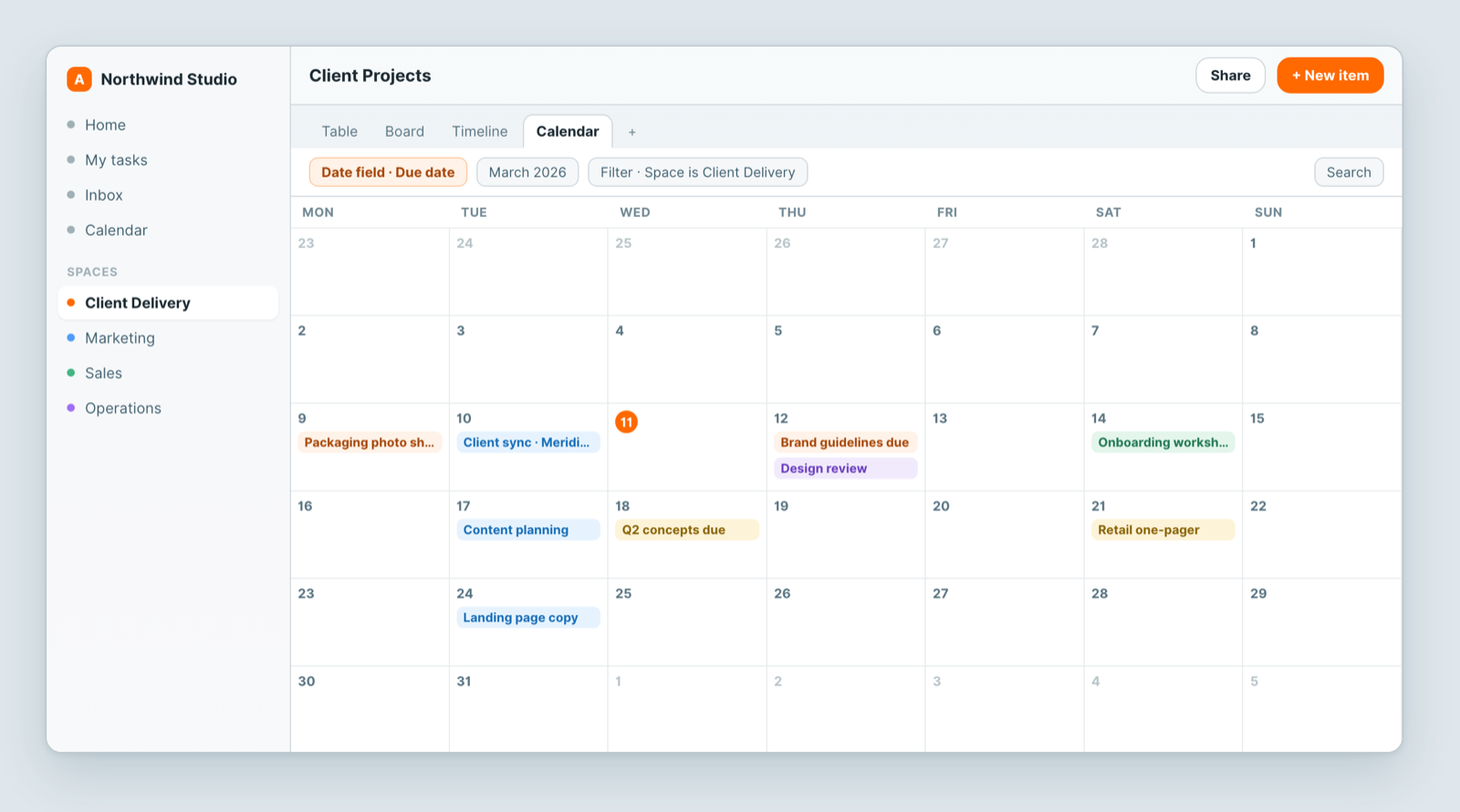Click the Search field
Screen dimensions: 1460x812
tap(1349, 172)
